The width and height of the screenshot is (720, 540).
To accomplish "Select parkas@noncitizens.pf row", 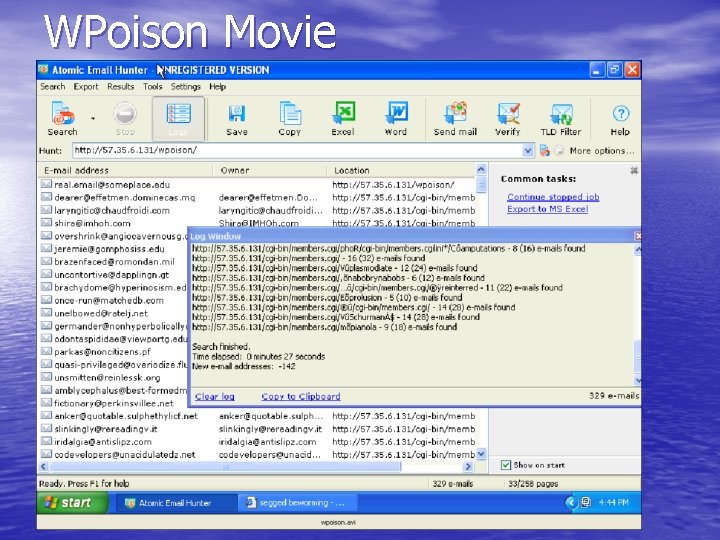I will [114, 352].
